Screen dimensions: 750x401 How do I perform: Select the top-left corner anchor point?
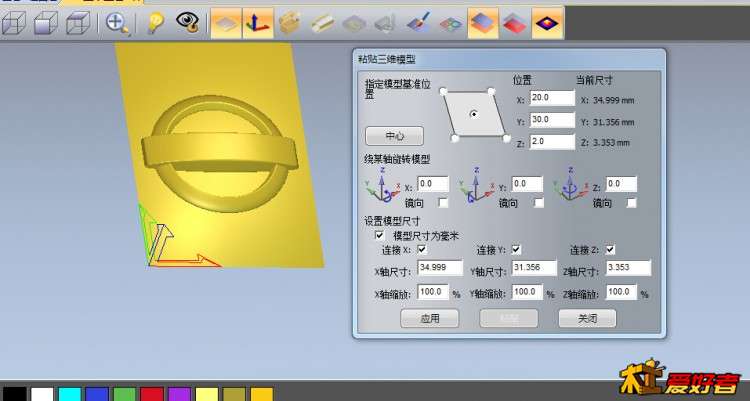pos(443,91)
